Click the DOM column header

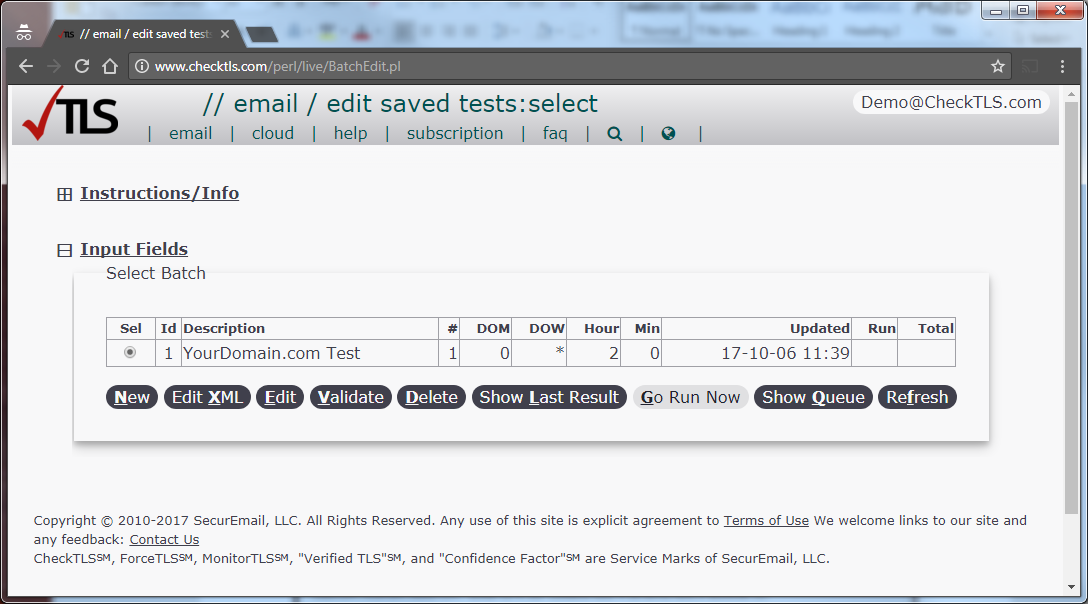[485, 328]
